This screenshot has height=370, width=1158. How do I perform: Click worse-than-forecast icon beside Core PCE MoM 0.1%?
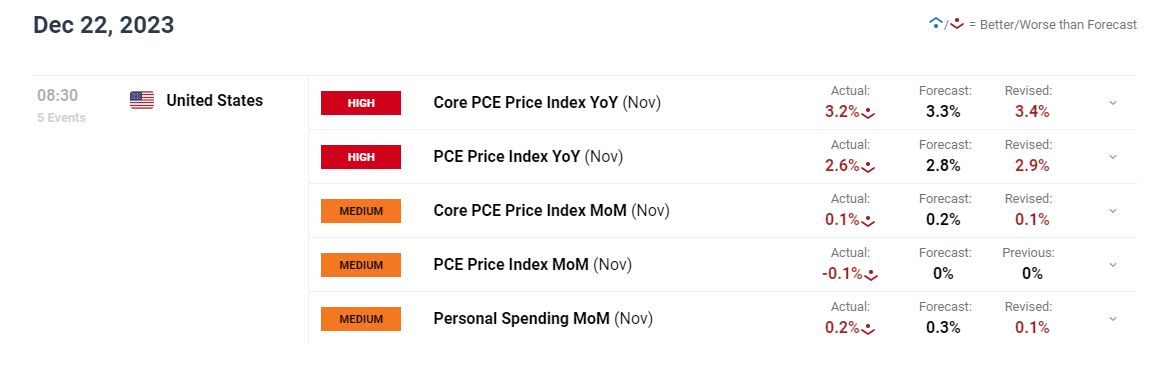868,221
